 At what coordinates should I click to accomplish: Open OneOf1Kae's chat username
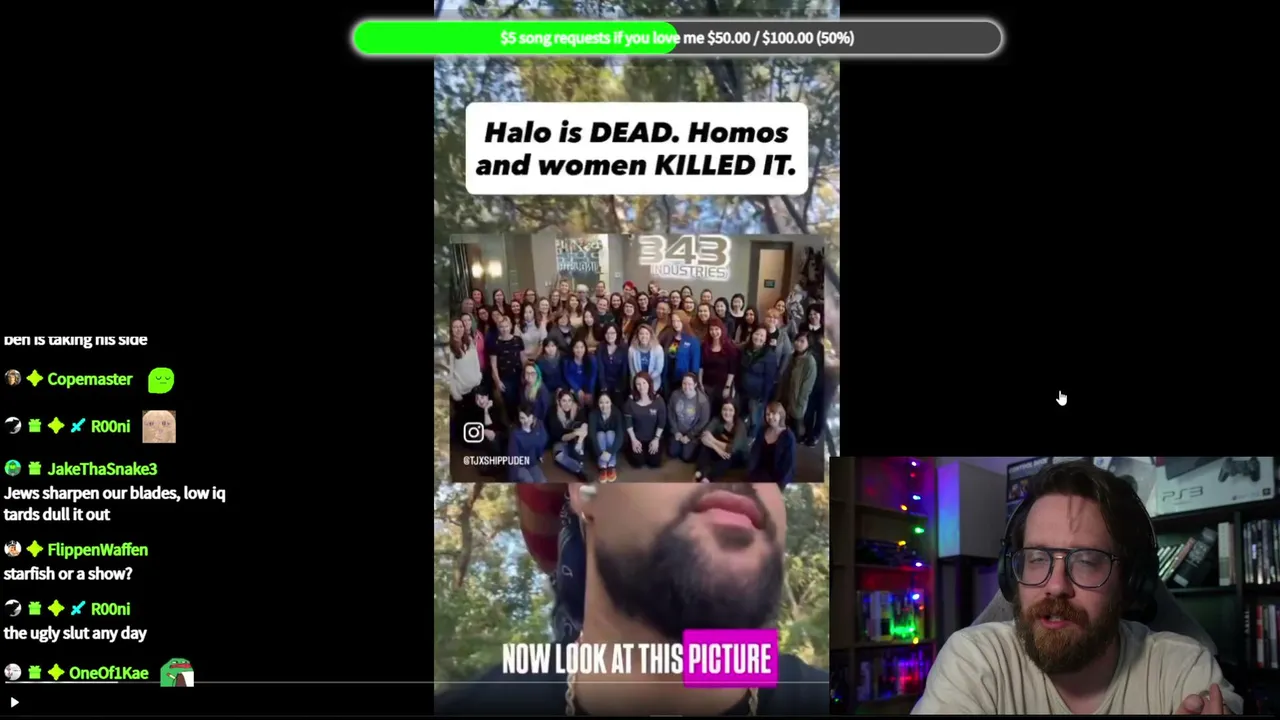[108, 673]
